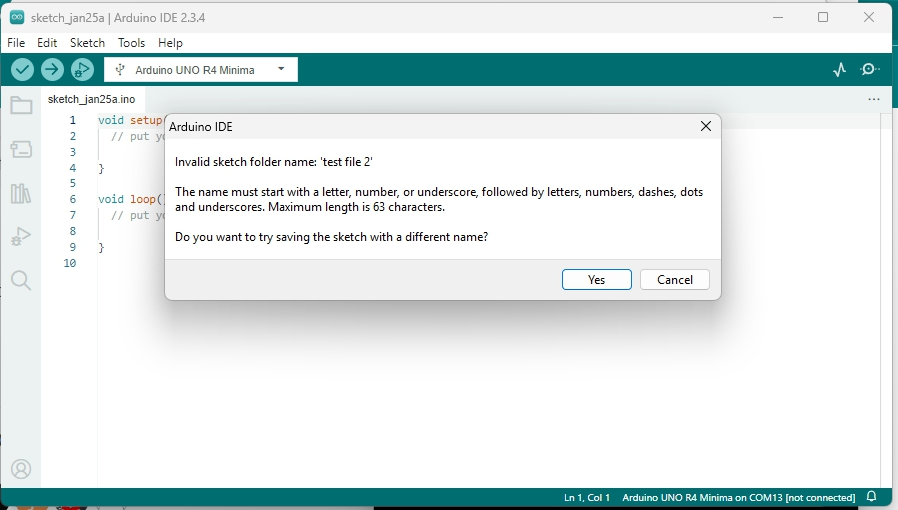Click Yes to save with different name

[x=597, y=280]
